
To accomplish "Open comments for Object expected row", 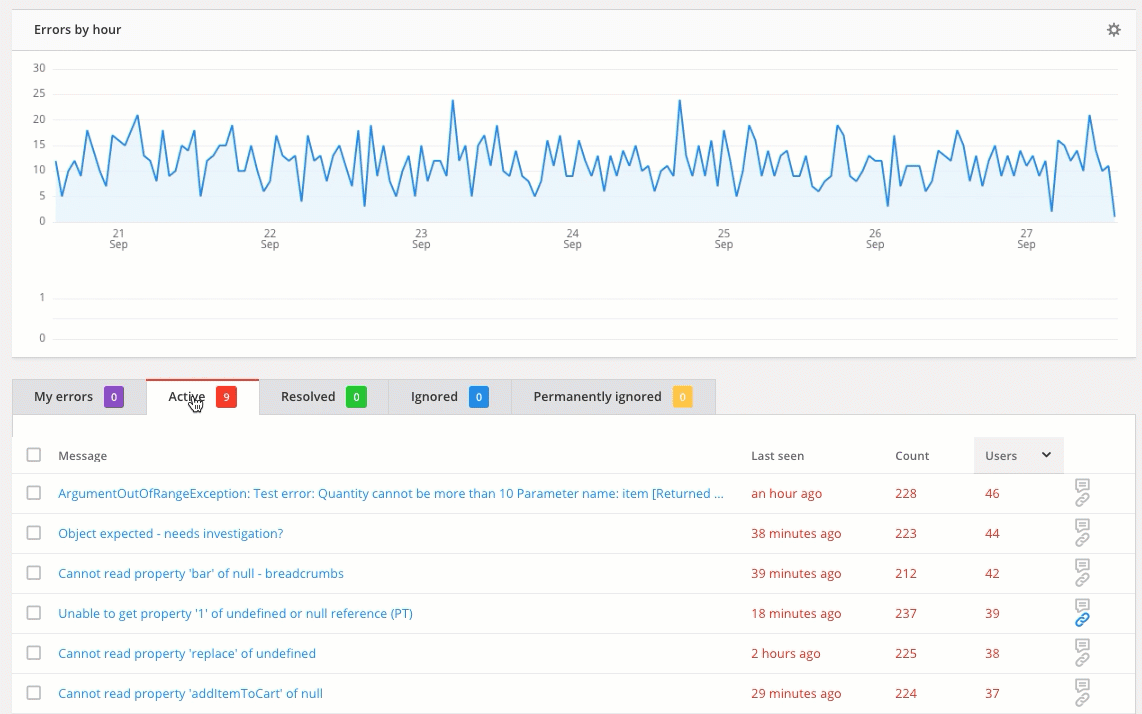I will tap(1082, 525).
